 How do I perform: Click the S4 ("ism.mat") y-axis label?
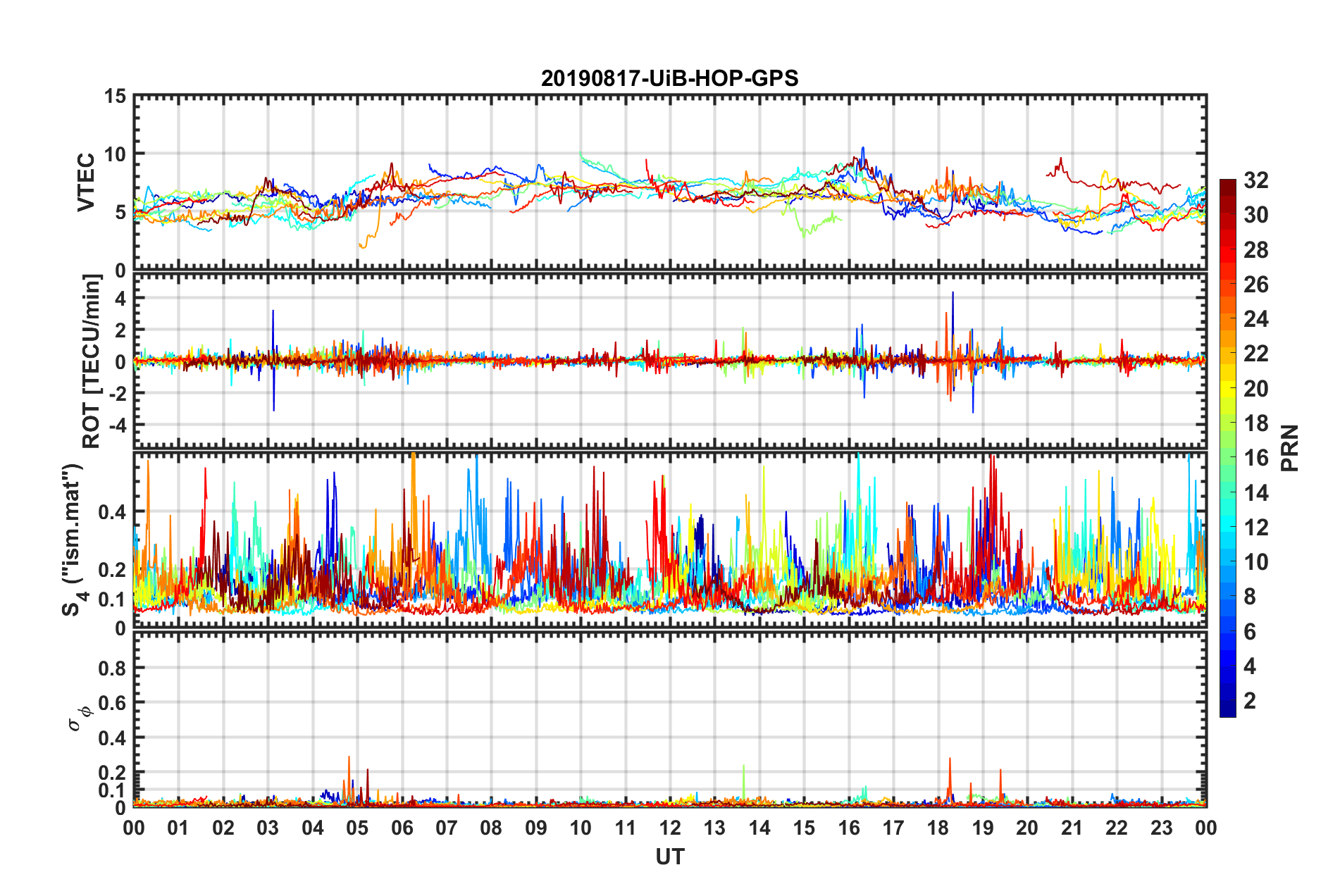73,539
